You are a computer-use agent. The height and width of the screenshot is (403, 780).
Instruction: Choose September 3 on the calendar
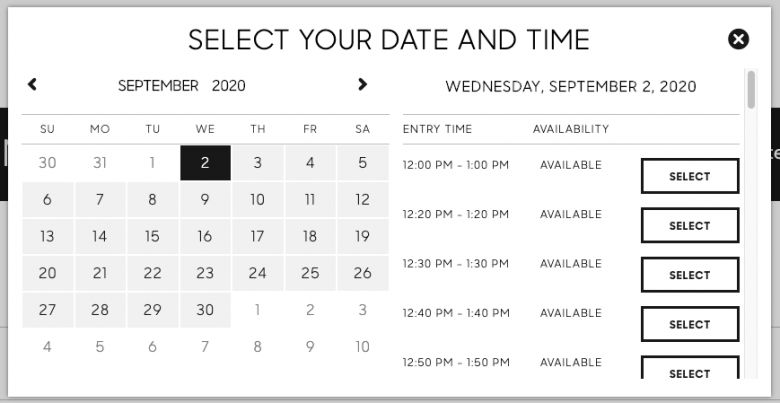[258, 163]
